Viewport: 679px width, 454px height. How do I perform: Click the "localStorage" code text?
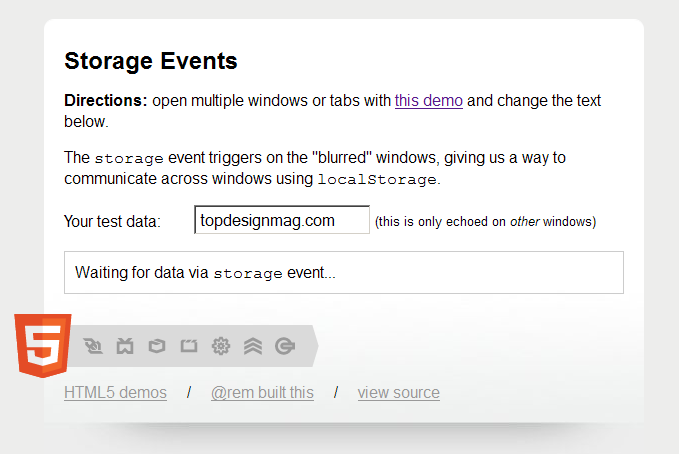377,180
